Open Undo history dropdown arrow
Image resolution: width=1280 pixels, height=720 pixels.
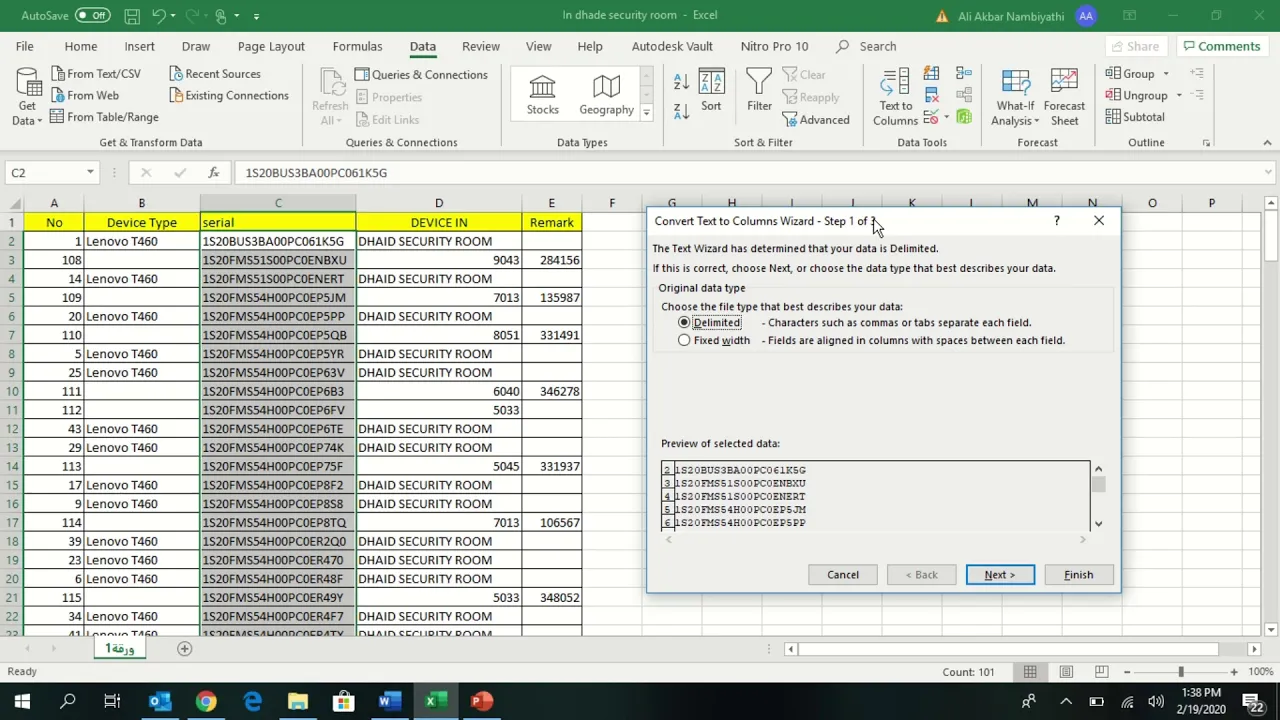pos(174,15)
